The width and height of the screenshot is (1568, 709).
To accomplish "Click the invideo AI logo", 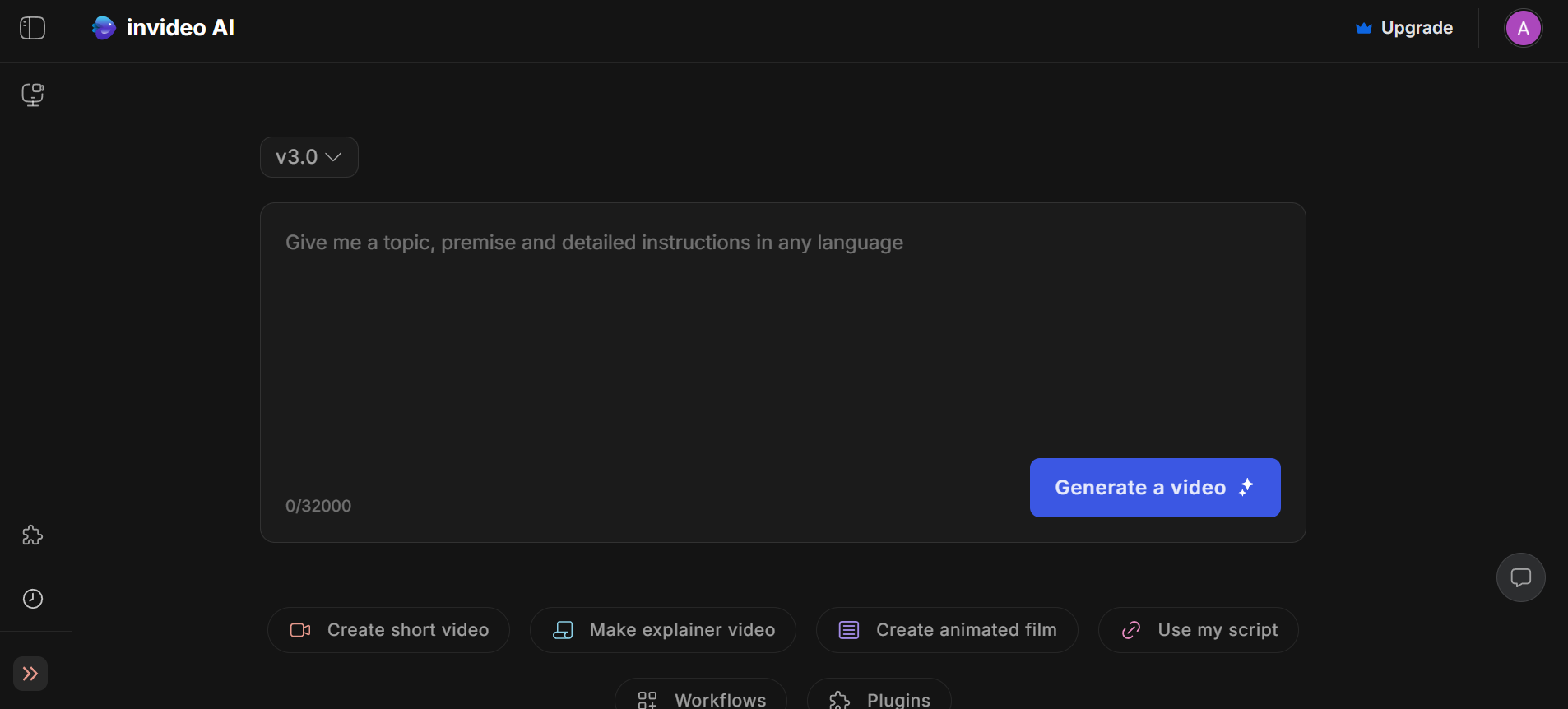I will (x=163, y=28).
